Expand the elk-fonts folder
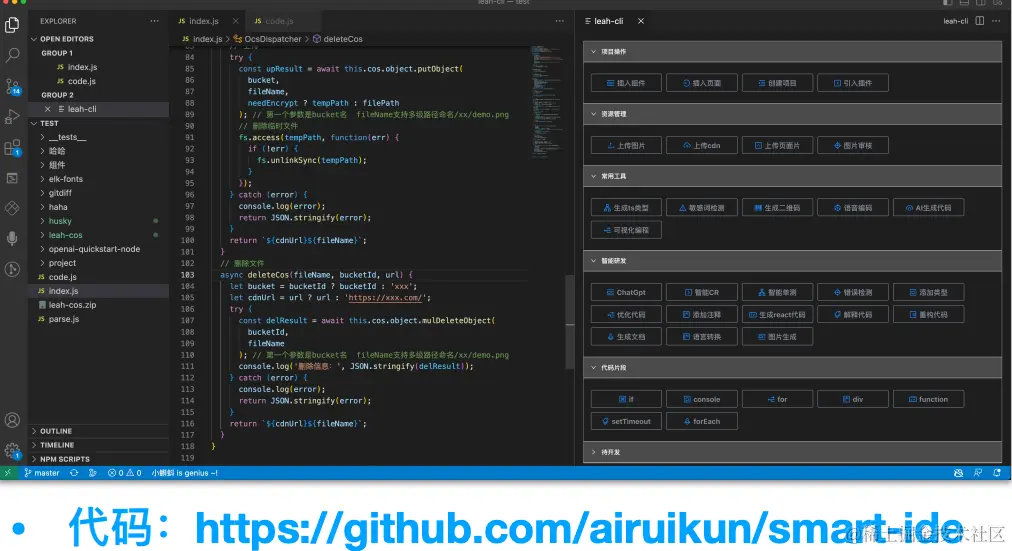 pyautogui.click(x=99, y=179)
